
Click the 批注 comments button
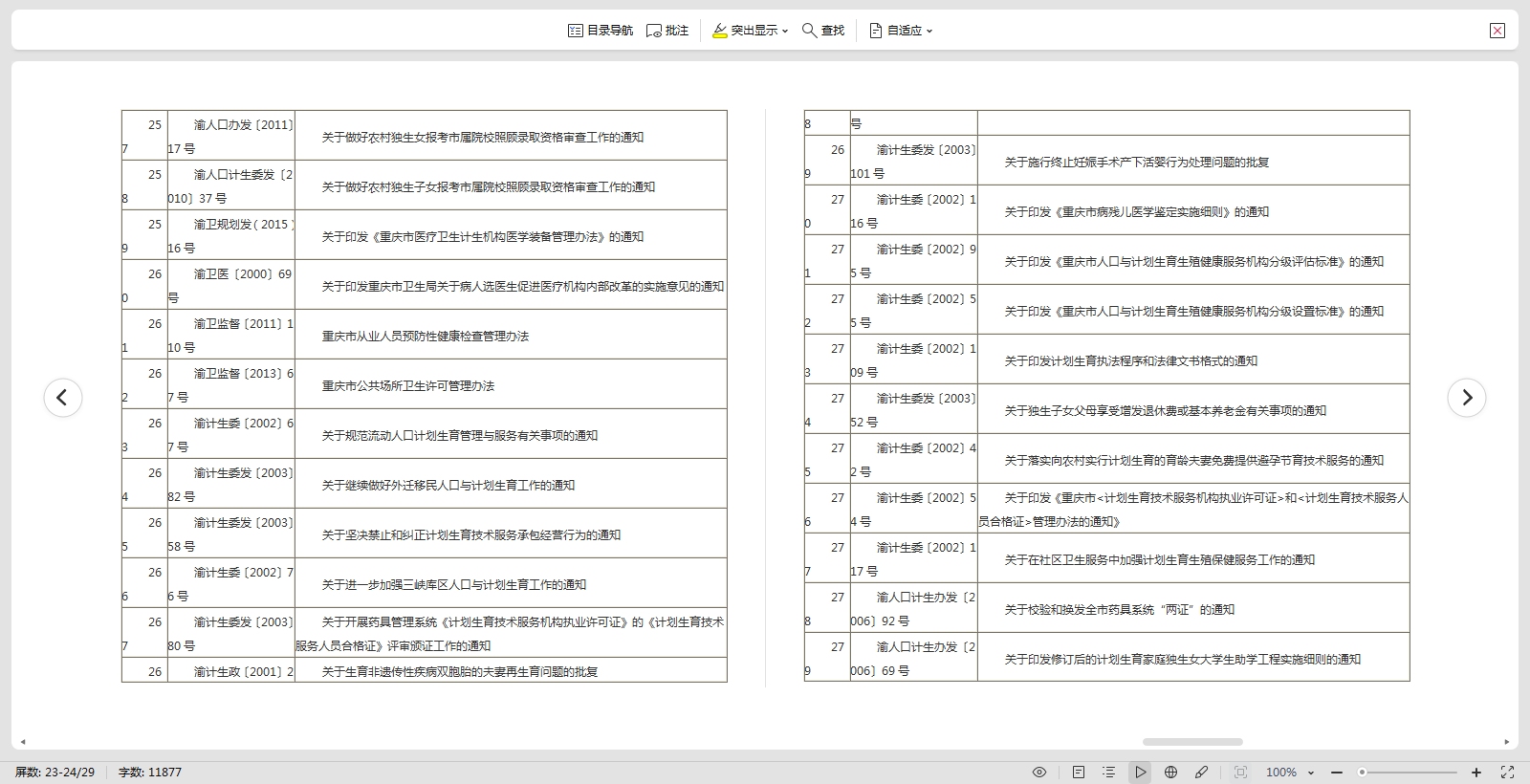(667, 31)
